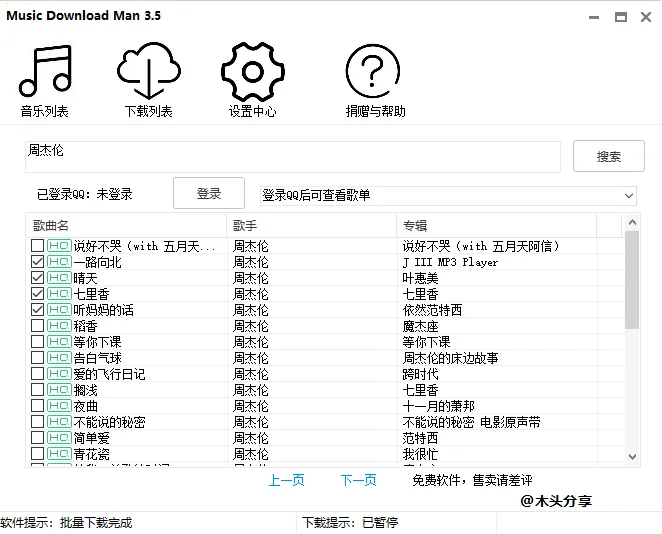Check the 青花瓷 checkbox

[x=38, y=454]
